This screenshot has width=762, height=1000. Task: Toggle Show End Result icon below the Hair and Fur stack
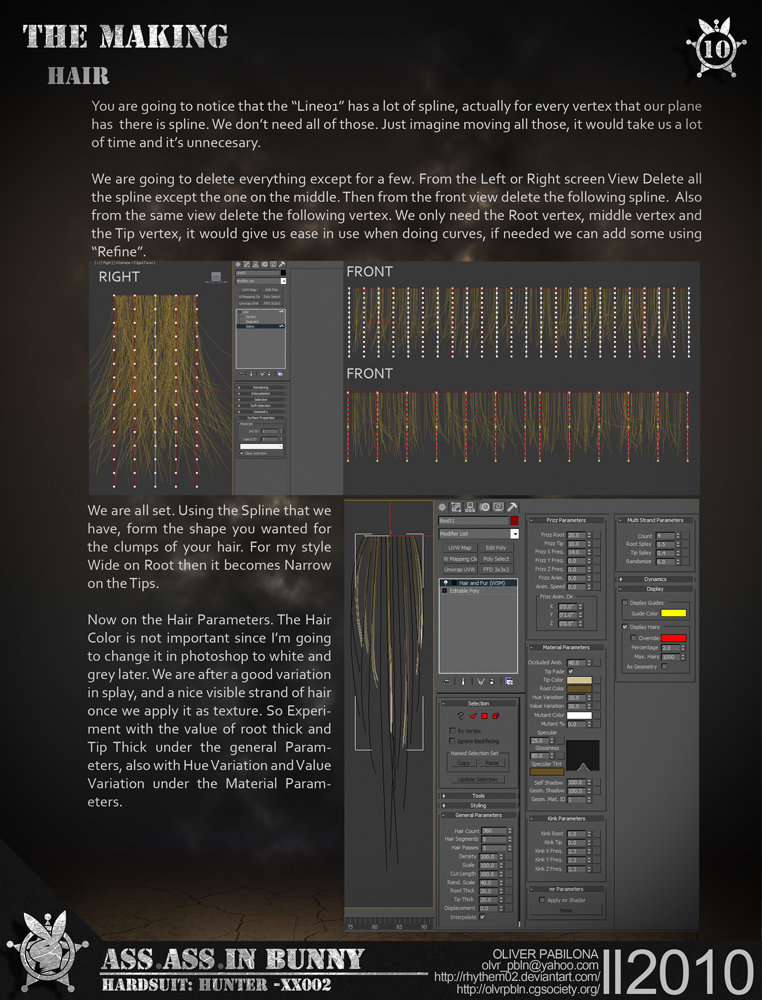(x=464, y=682)
